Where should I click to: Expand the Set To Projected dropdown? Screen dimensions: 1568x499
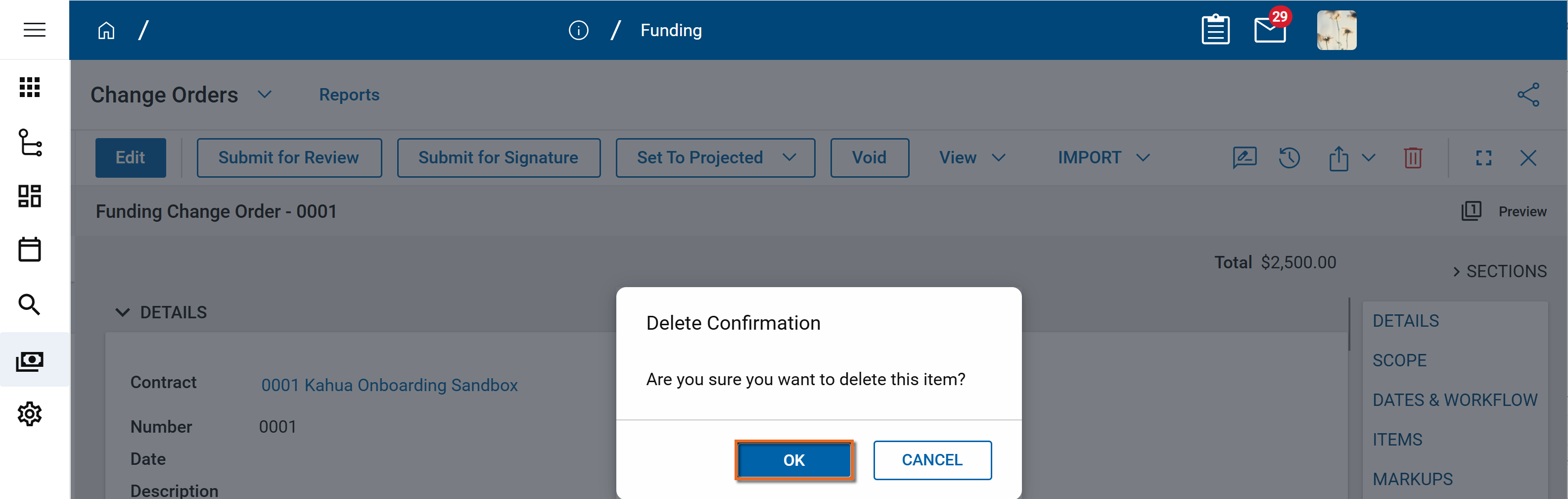pos(789,158)
